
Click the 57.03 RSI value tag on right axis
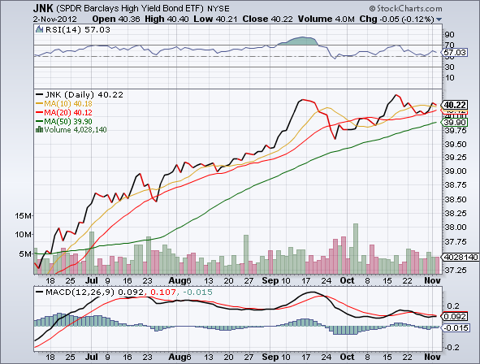(x=454, y=52)
